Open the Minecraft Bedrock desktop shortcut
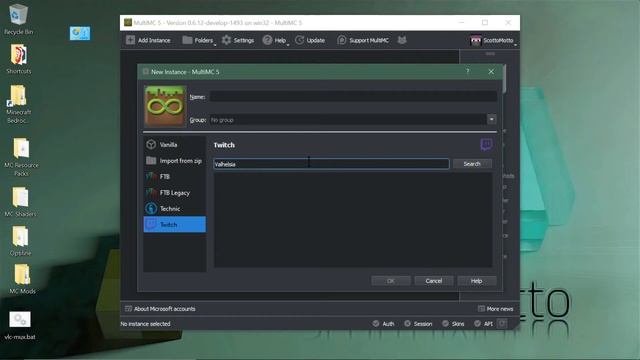 click(18, 104)
